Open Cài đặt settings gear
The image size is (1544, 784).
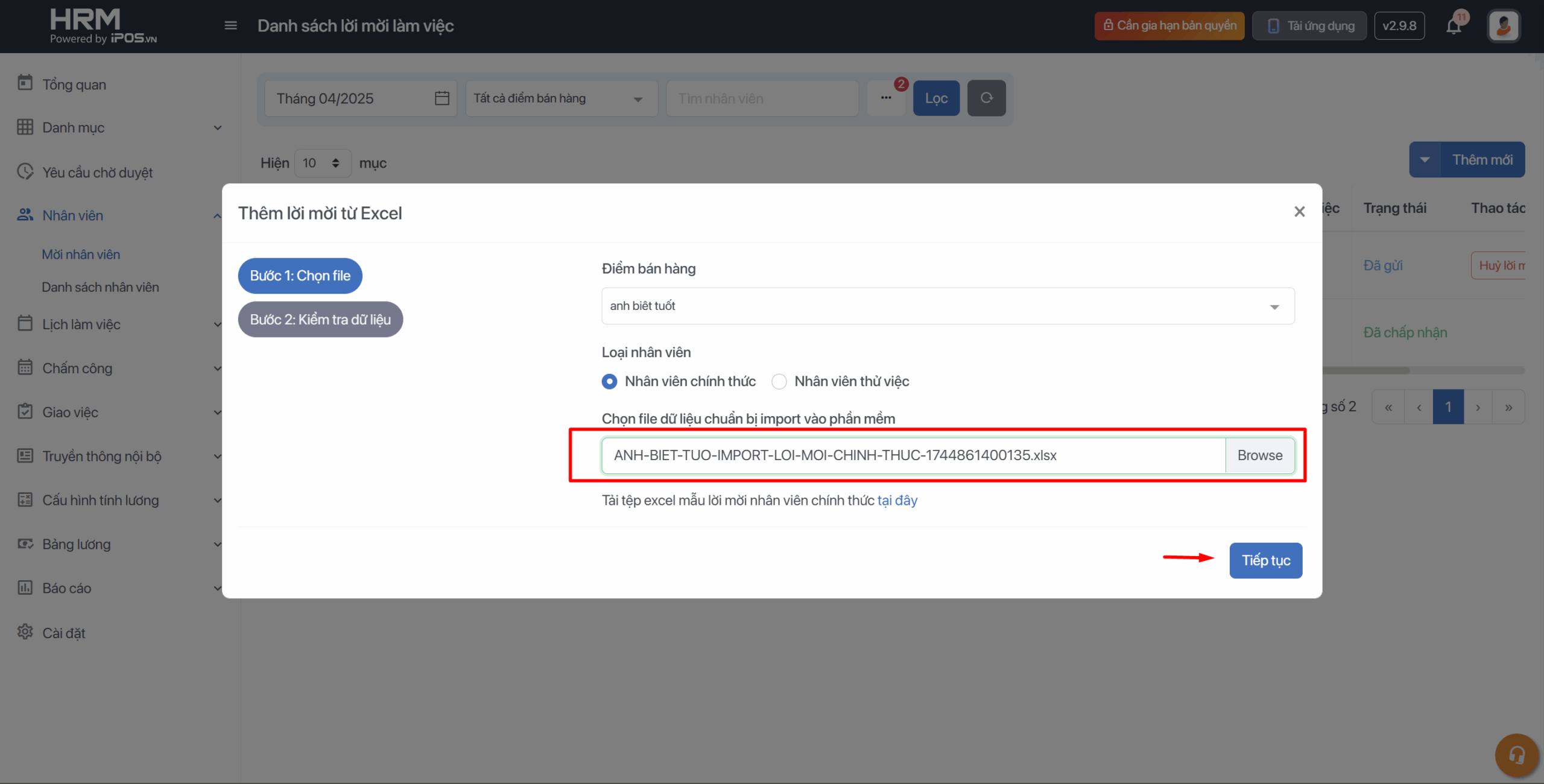click(x=25, y=632)
